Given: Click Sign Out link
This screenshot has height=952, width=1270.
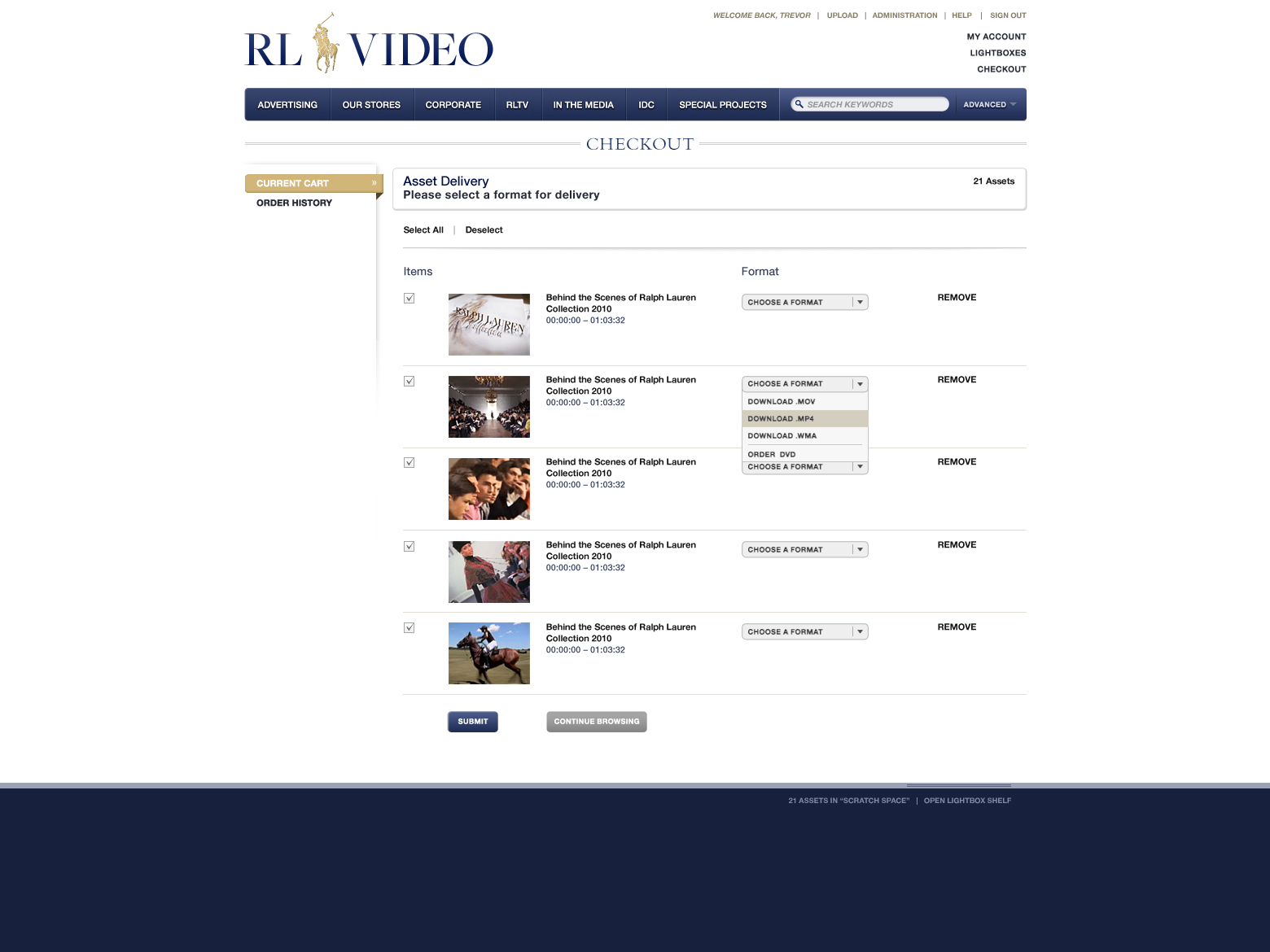Looking at the screenshot, I should pyautogui.click(x=1008, y=15).
